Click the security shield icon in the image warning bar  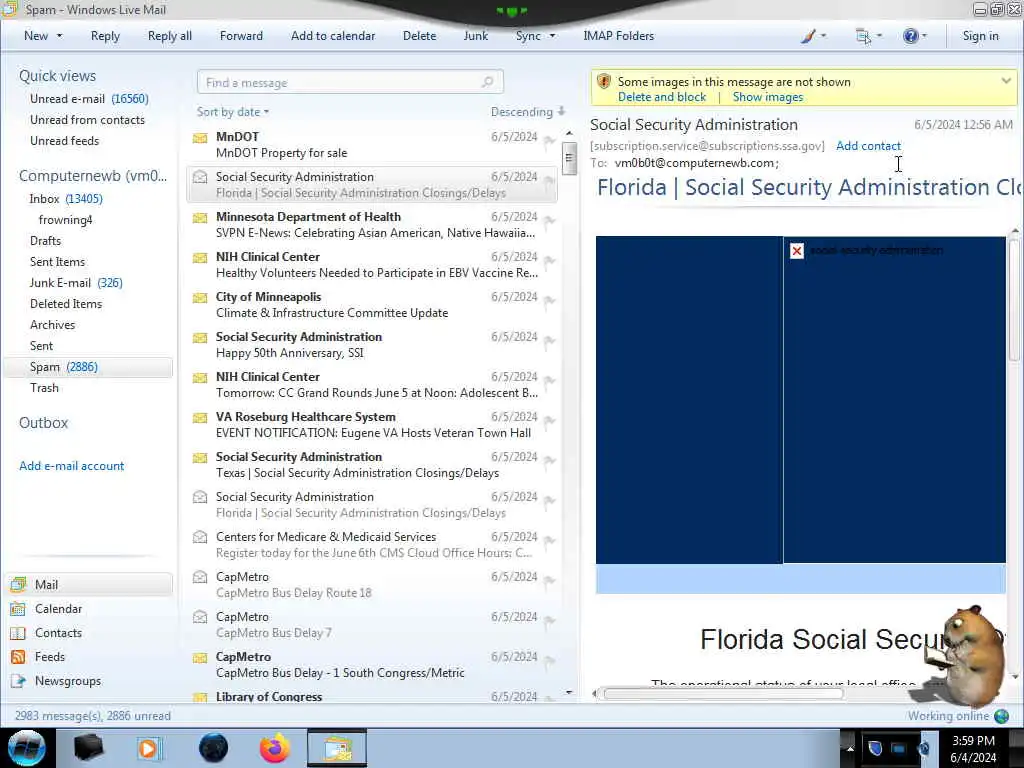(604, 82)
